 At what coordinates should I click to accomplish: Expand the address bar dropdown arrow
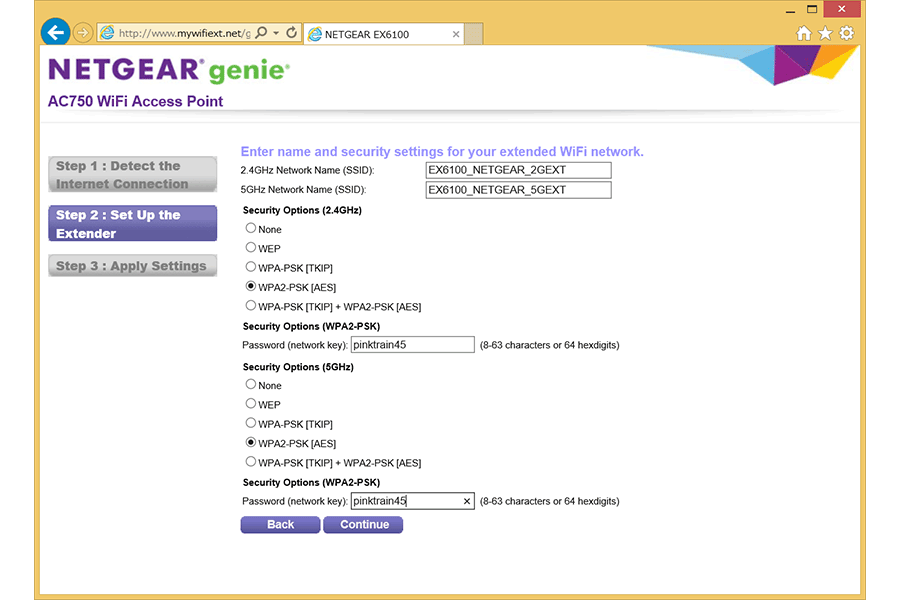click(276, 33)
